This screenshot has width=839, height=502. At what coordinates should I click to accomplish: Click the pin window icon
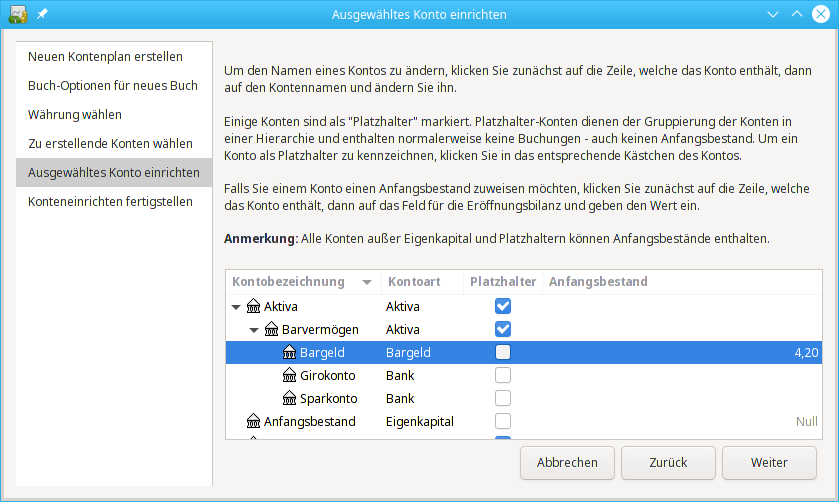pyautogui.click(x=42, y=14)
